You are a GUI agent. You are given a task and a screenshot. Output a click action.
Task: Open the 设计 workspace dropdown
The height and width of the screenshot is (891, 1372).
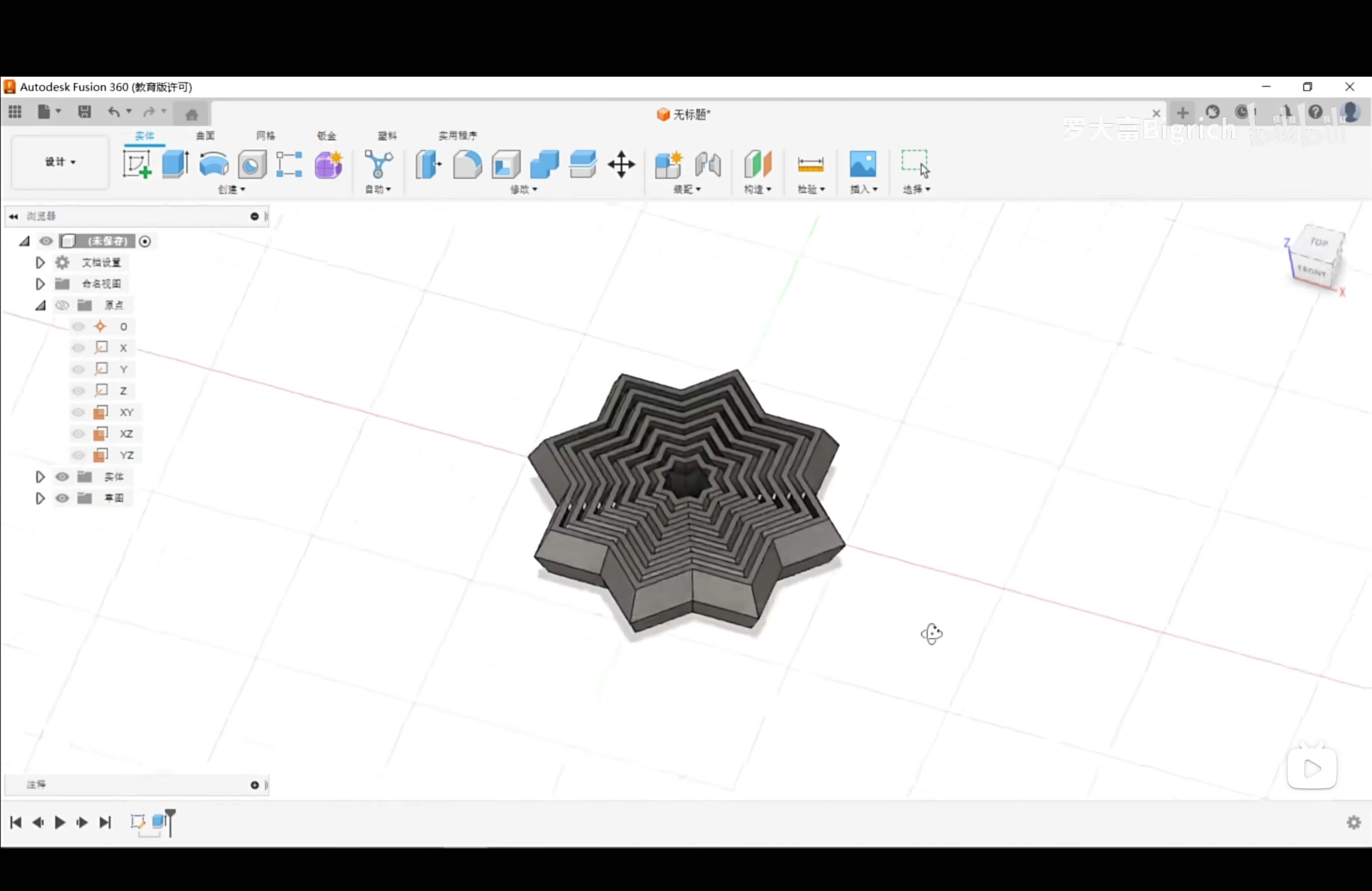59,162
